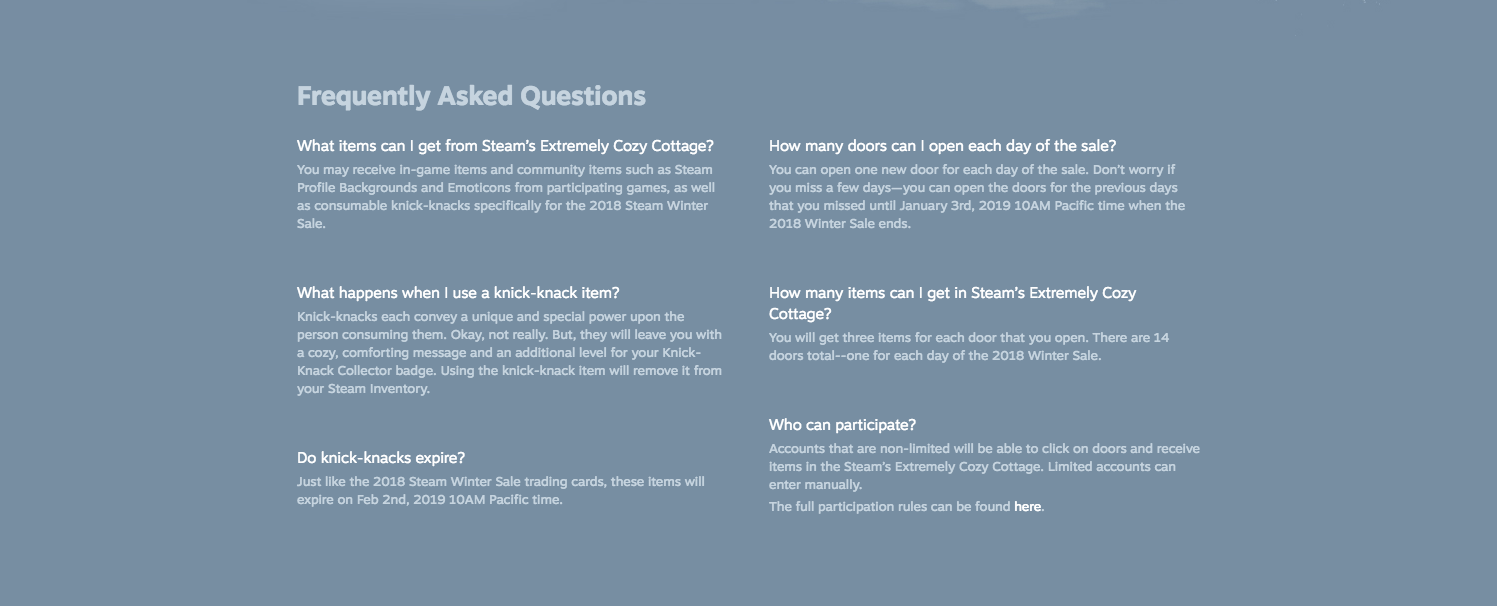This screenshot has height=606, width=1497.
Task: Select 'What items can I get' question
Action: click(505, 146)
